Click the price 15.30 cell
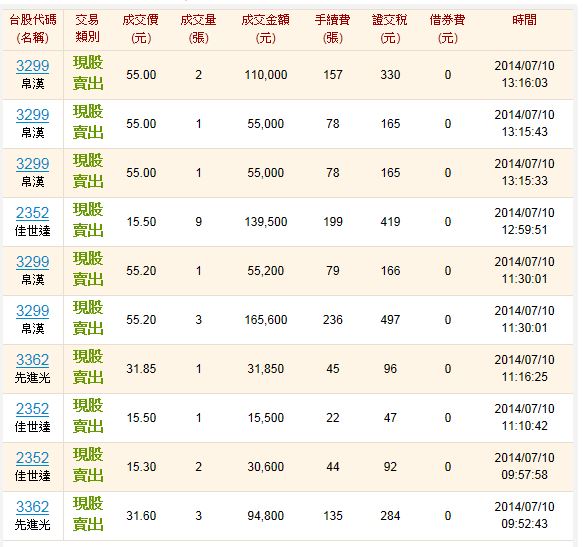This screenshot has height=547, width=583. point(141,467)
